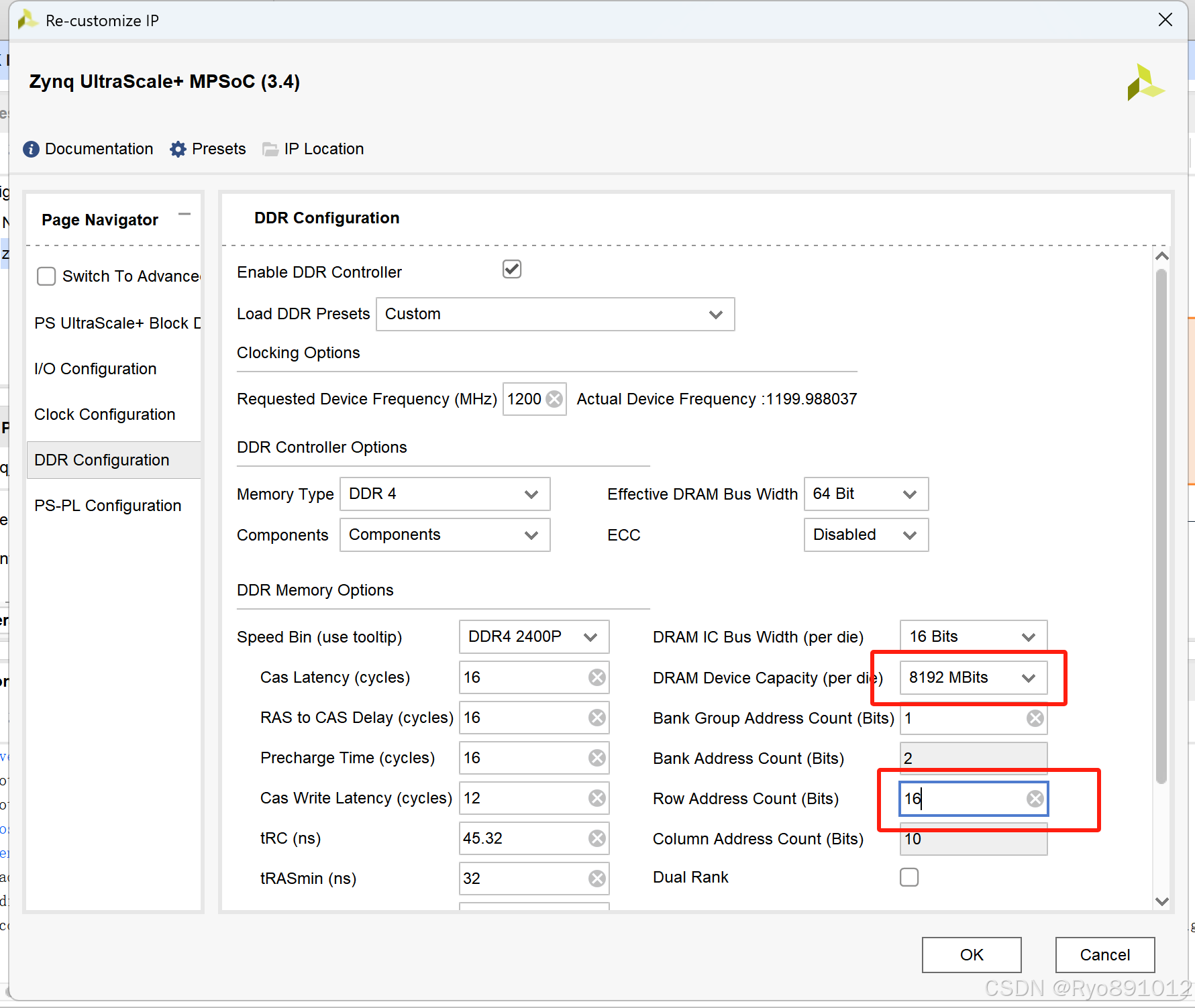Screen dimensions: 1195x1008
Task: Clear the Cas Latency value
Action: click(597, 677)
